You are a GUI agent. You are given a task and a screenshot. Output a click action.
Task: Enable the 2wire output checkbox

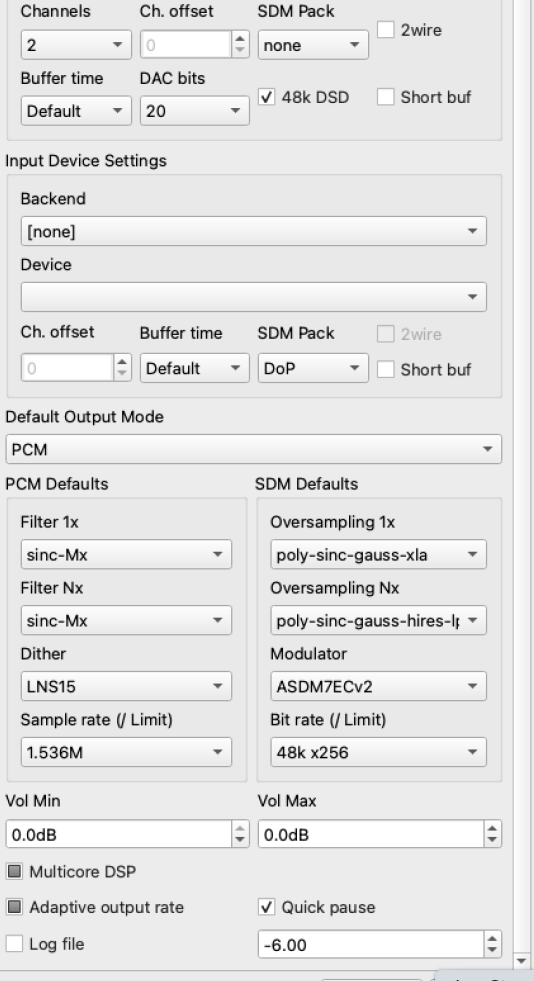tap(386, 29)
